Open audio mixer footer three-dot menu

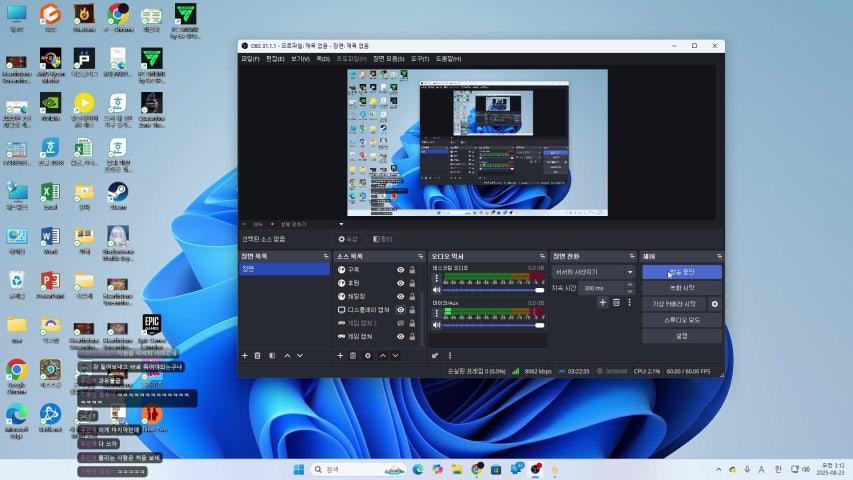click(450, 356)
